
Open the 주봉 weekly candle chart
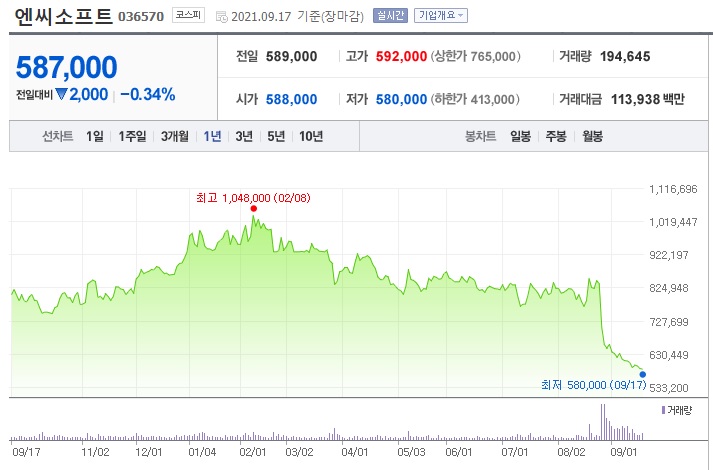[x=556, y=136]
